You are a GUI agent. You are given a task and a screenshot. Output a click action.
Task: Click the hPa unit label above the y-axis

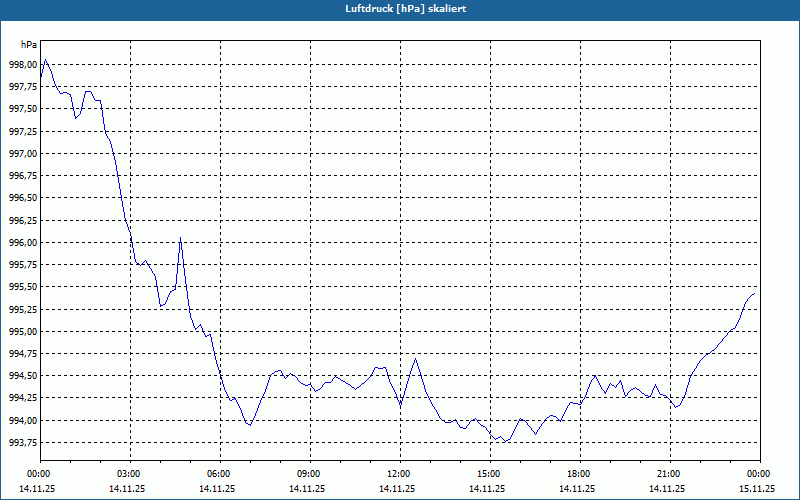(28, 44)
